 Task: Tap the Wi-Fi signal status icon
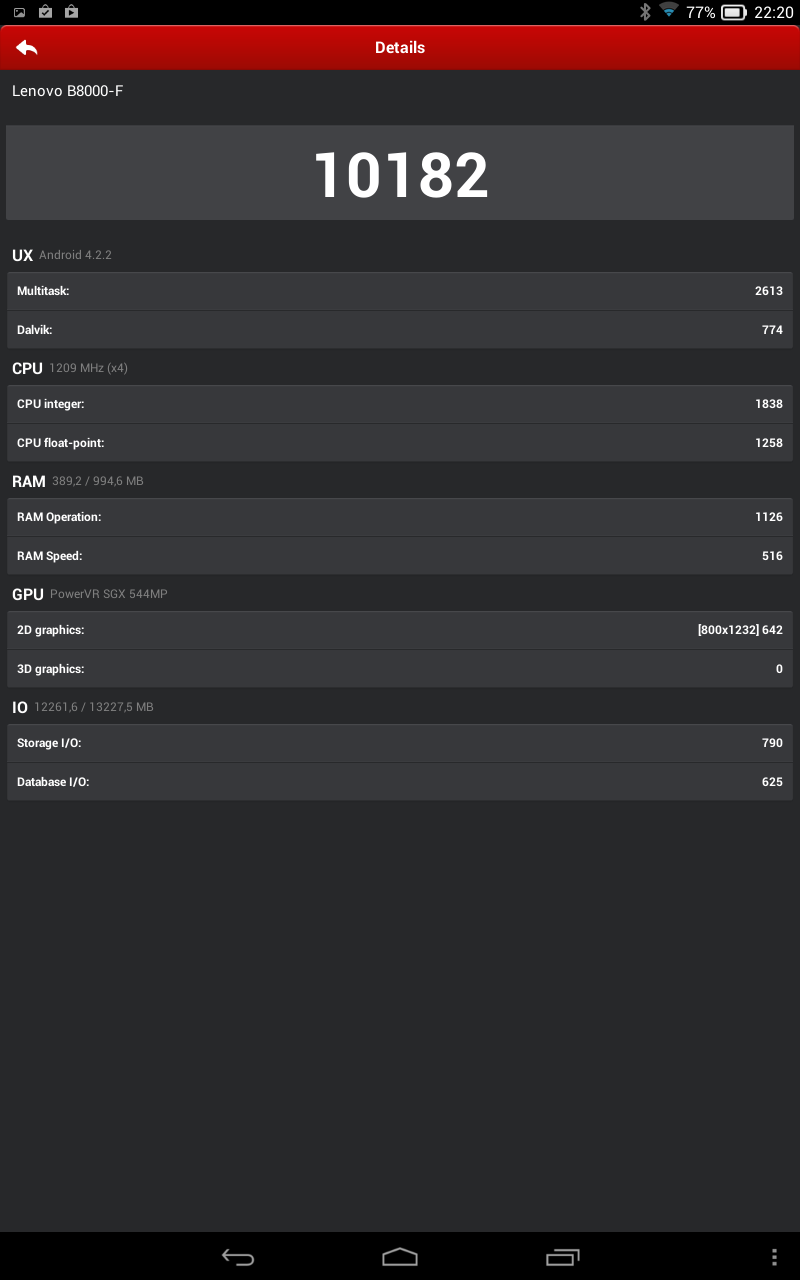668,12
